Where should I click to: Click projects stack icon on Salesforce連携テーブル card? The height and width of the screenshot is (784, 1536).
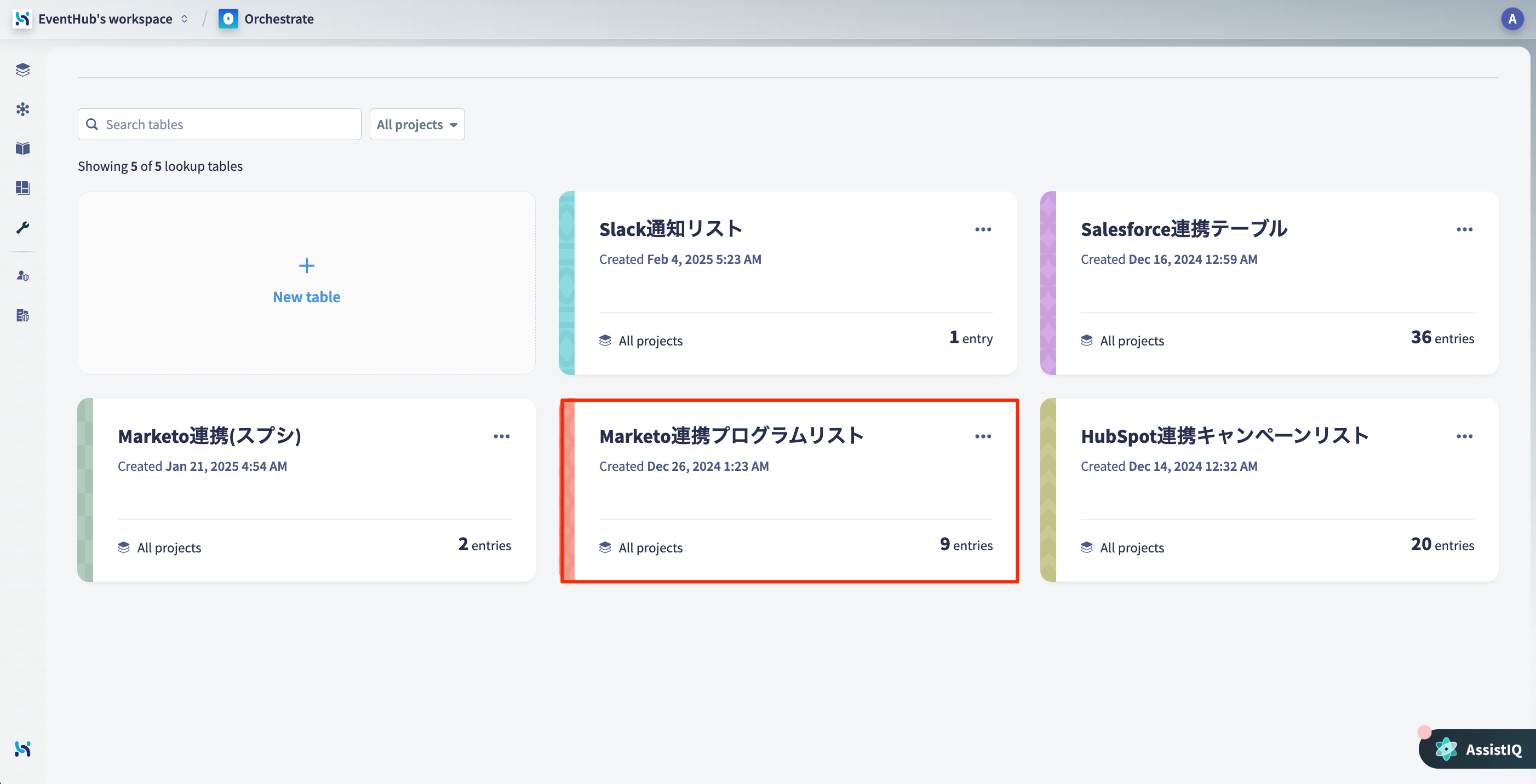click(x=1086, y=340)
